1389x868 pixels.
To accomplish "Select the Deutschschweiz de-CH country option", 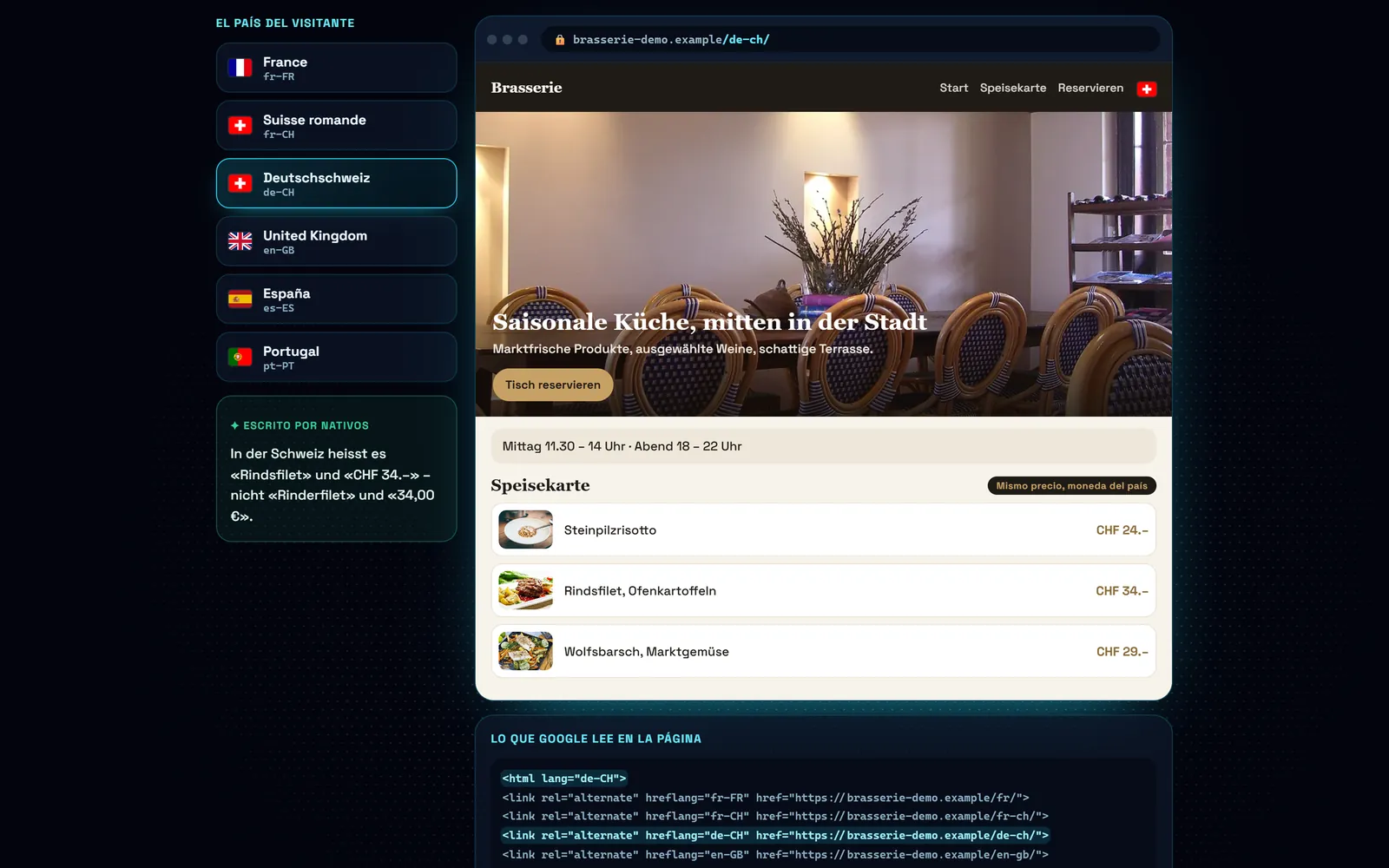I will (336, 183).
